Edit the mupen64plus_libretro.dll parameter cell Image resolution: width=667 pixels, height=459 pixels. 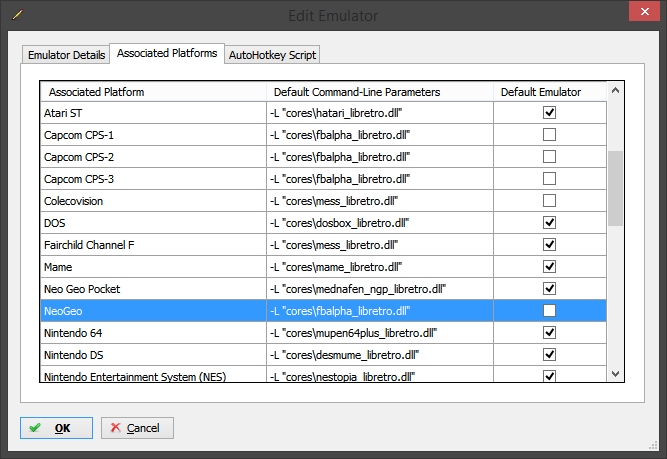click(x=380, y=333)
